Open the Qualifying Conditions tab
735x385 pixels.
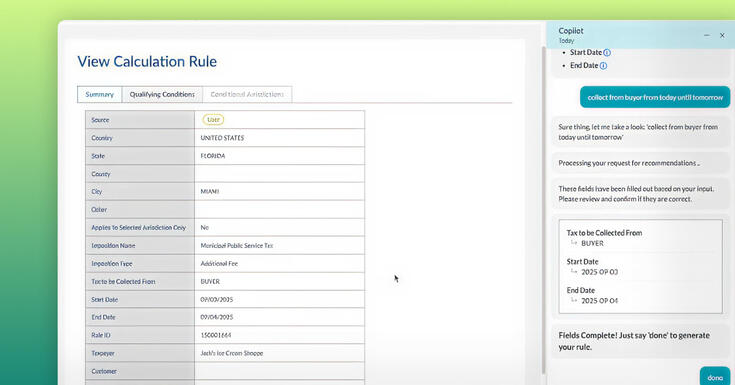point(162,94)
